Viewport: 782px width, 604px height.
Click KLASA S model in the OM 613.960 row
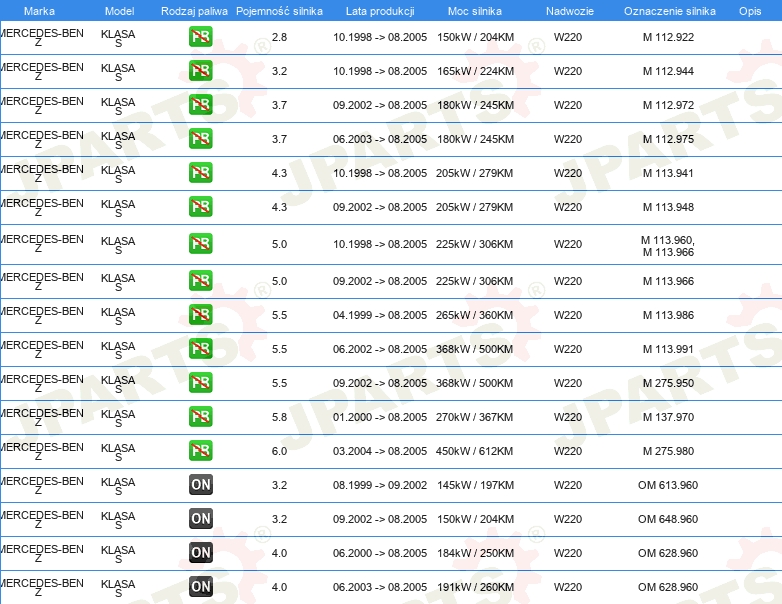[118, 486]
